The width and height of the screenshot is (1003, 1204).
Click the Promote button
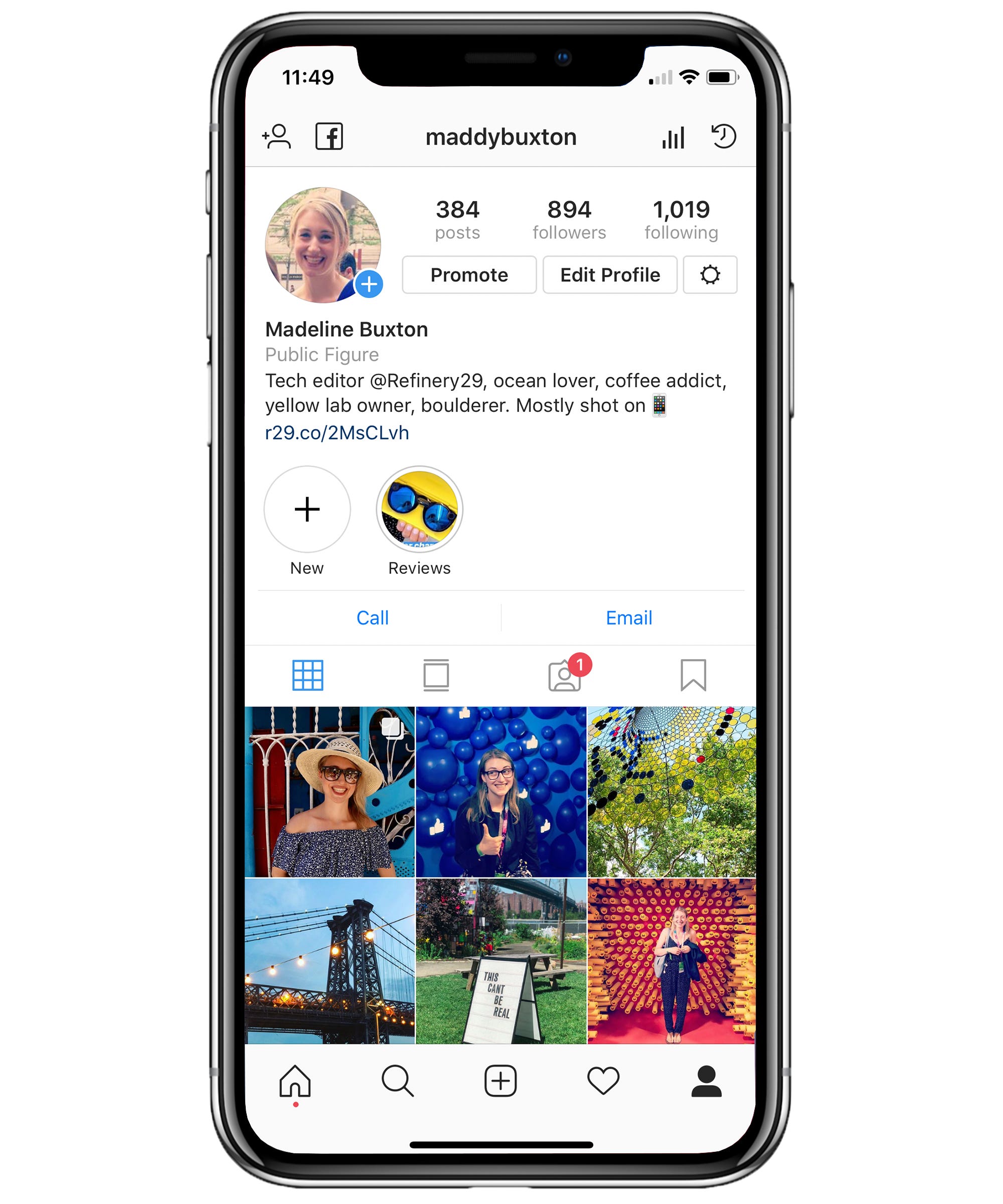pyautogui.click(x=469, y=276)
